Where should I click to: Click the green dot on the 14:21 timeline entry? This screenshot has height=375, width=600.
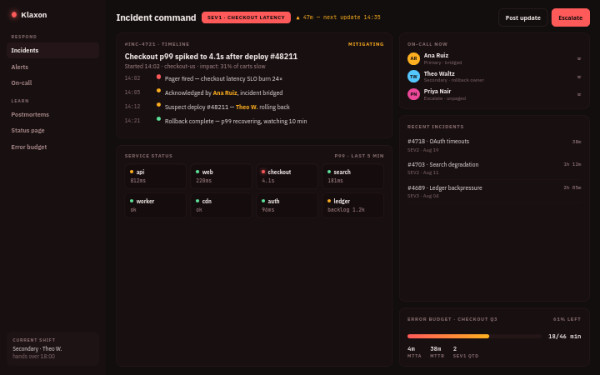click(x=158, y=119)
